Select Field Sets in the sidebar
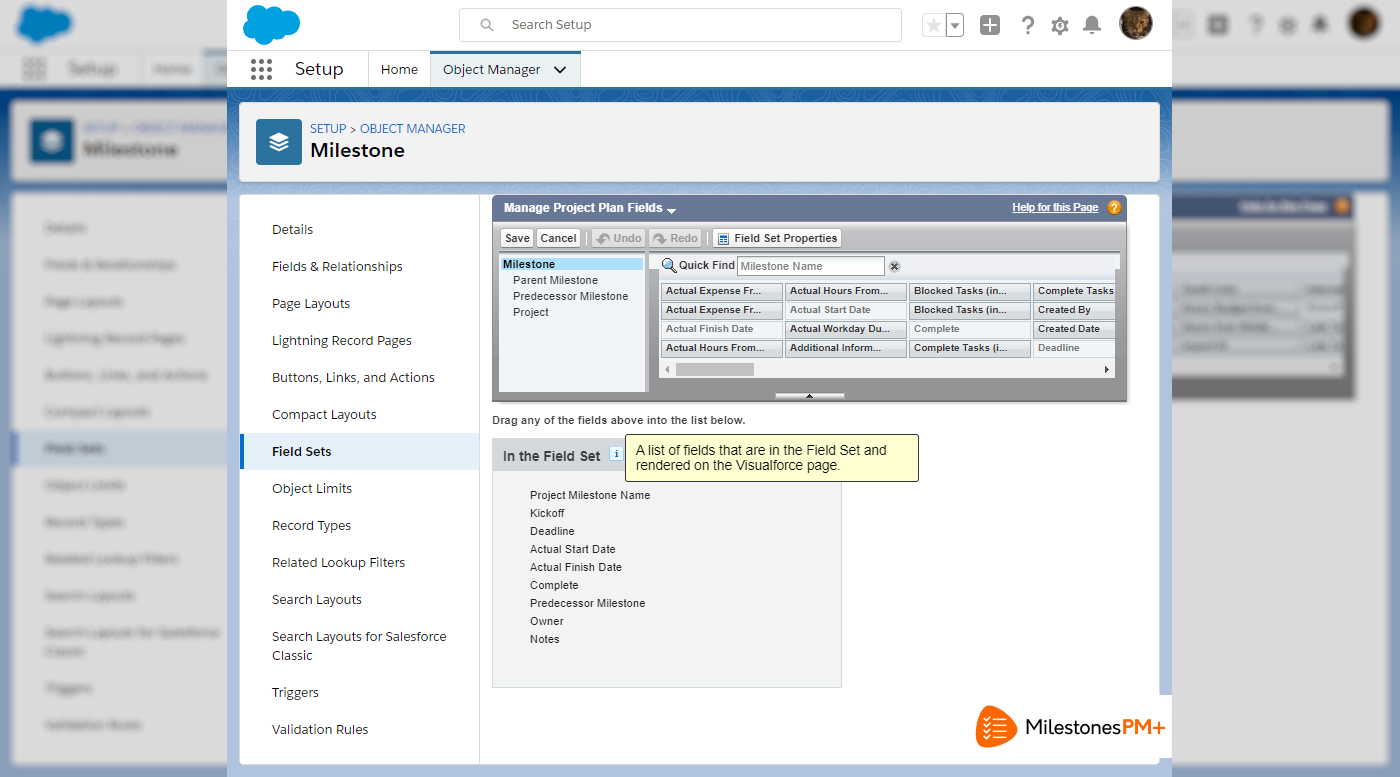 360,451
